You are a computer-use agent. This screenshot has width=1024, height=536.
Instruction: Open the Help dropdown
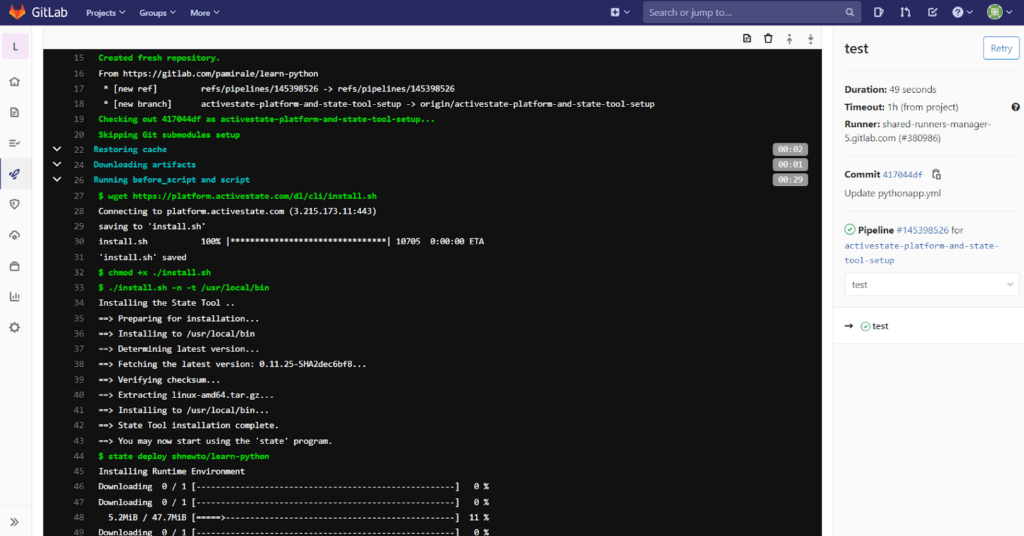[x=962, y=12]
